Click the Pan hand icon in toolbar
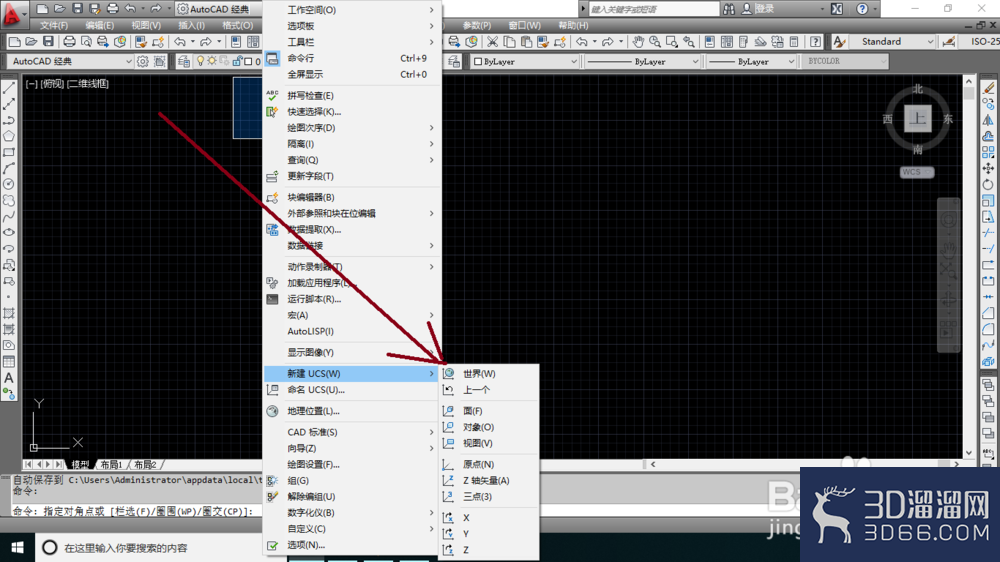 638,41
